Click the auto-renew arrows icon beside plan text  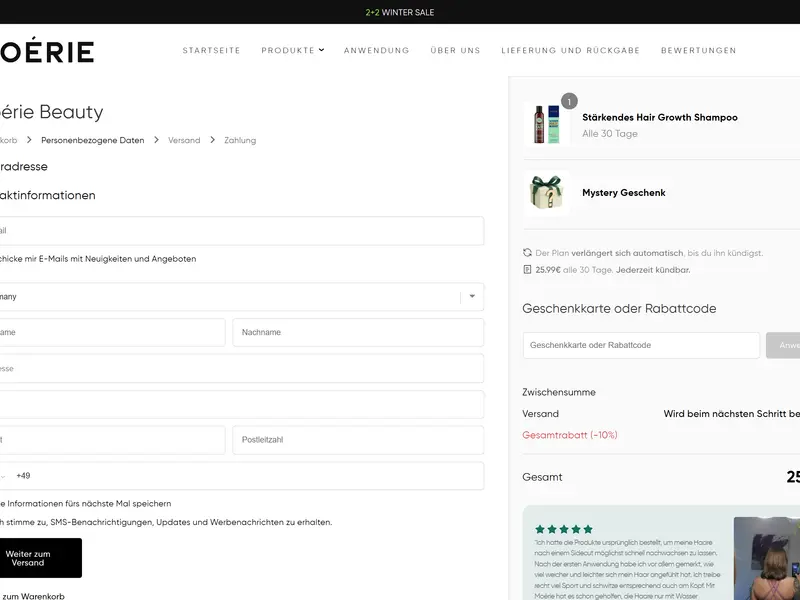527,253
